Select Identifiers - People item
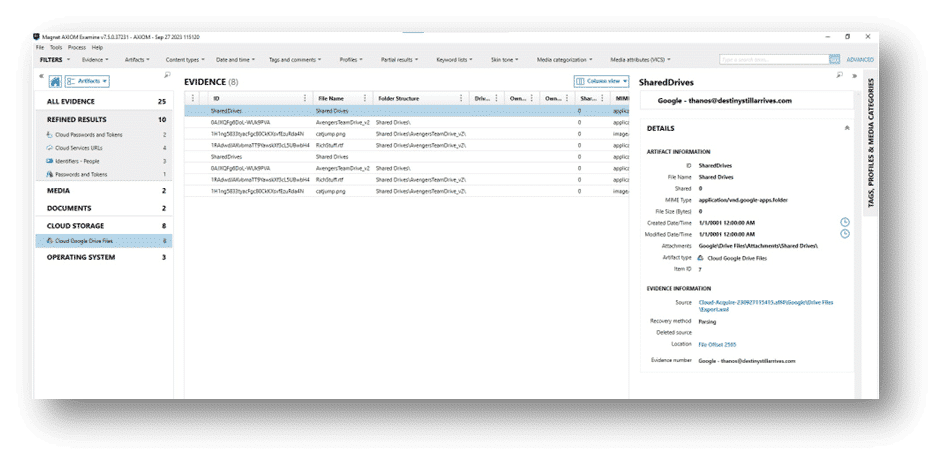 pos(104,161)
